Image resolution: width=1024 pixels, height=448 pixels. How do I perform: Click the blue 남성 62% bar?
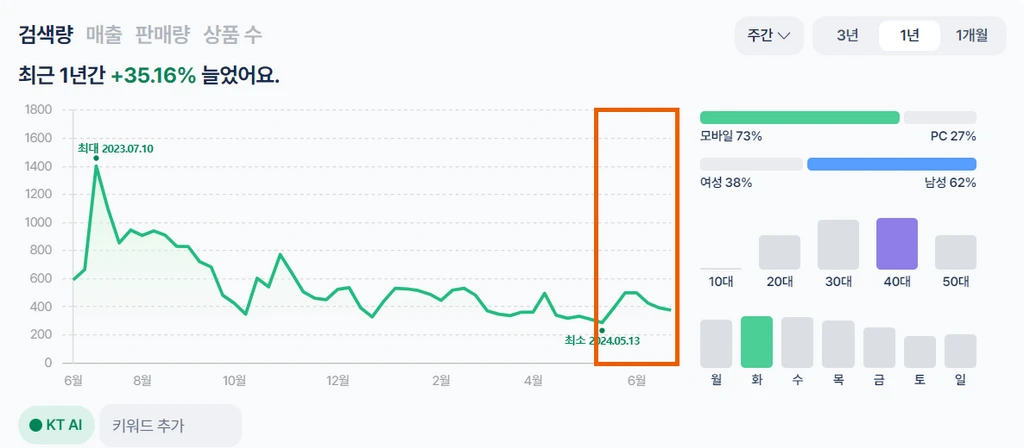pos(891,164)
